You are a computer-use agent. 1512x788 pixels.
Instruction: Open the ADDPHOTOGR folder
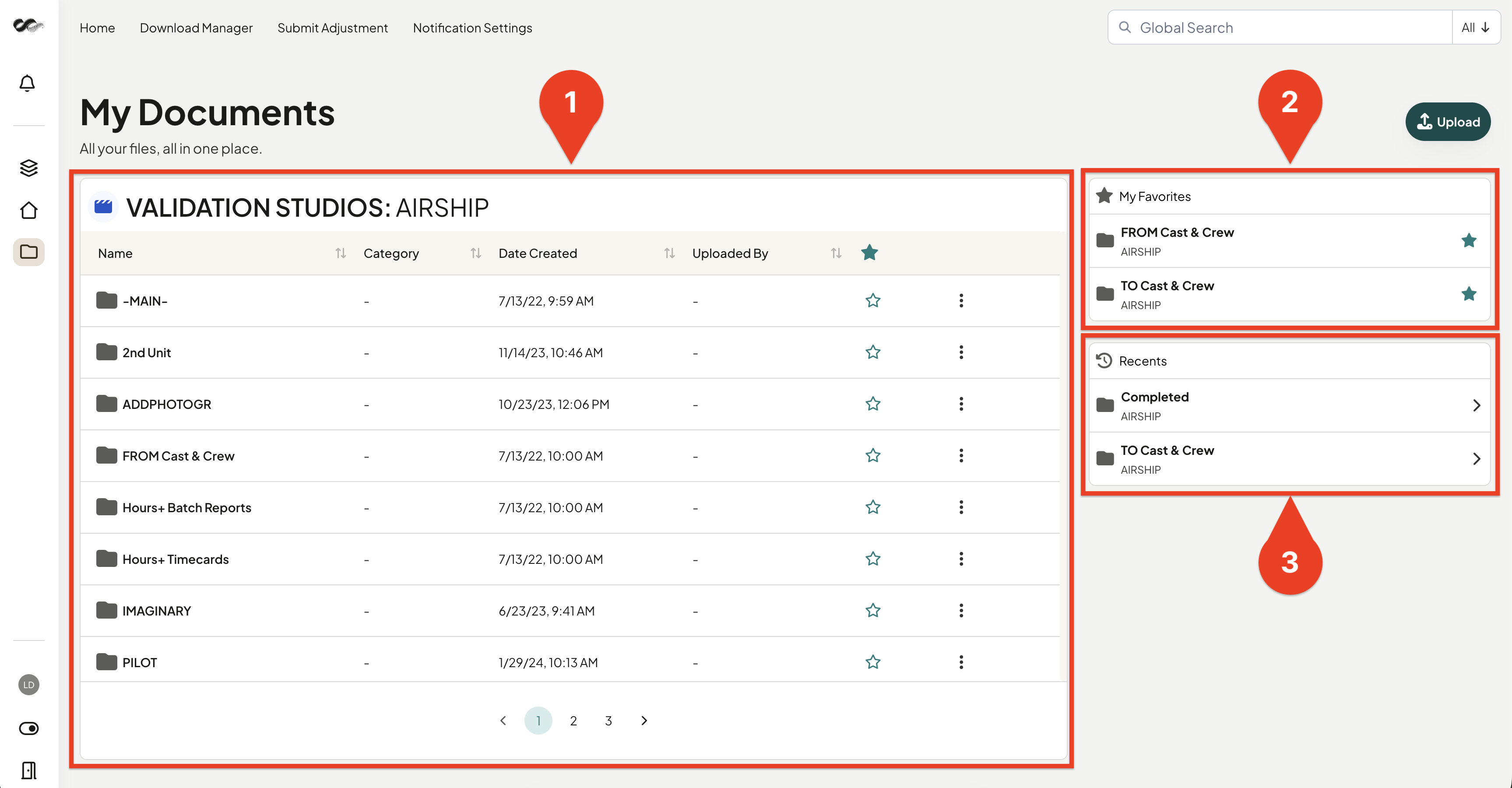point(167,405)
